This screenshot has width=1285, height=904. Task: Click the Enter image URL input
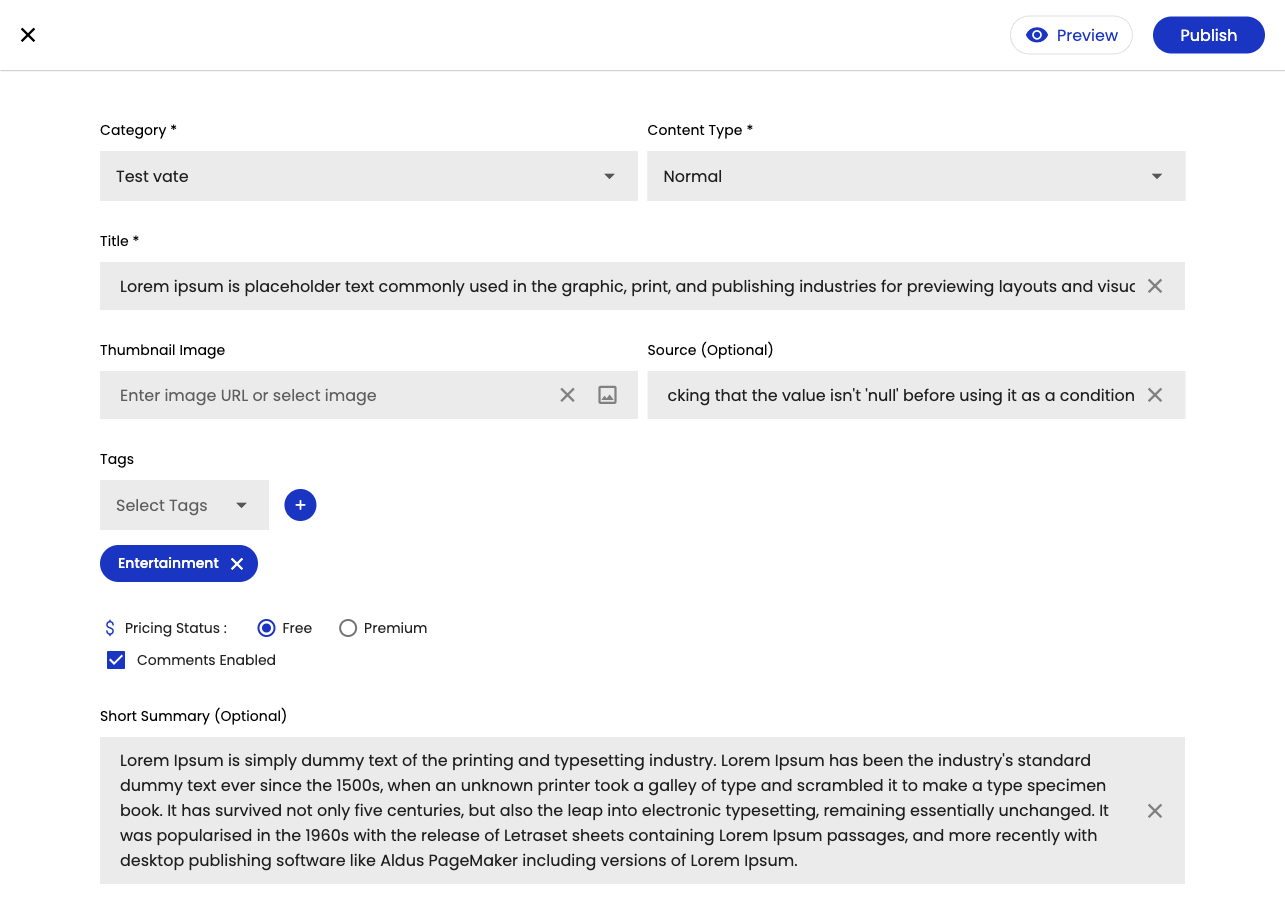pyautogui.click(x=330, y=395)
